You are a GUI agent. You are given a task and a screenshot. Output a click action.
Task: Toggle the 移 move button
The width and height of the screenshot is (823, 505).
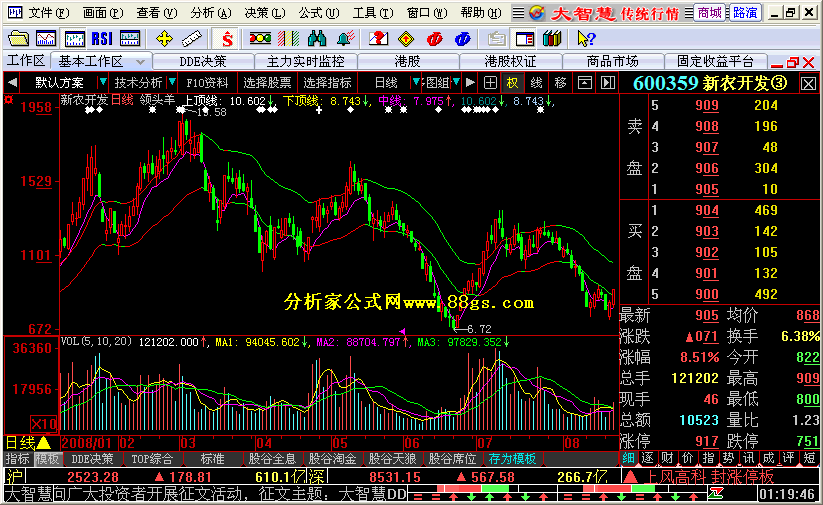click(x=561, y=82)
